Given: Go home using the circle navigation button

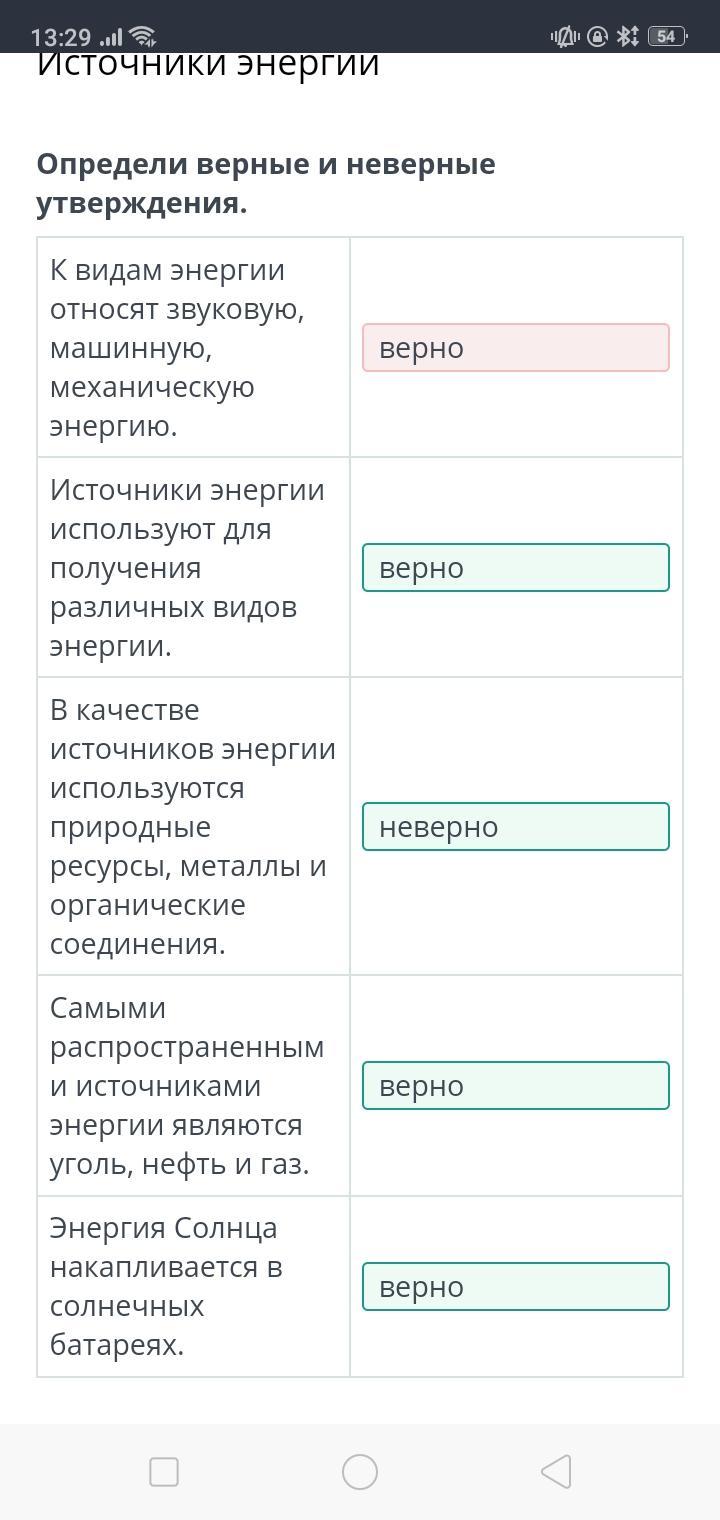Looking at the screenshot, I should [360, 1472].
